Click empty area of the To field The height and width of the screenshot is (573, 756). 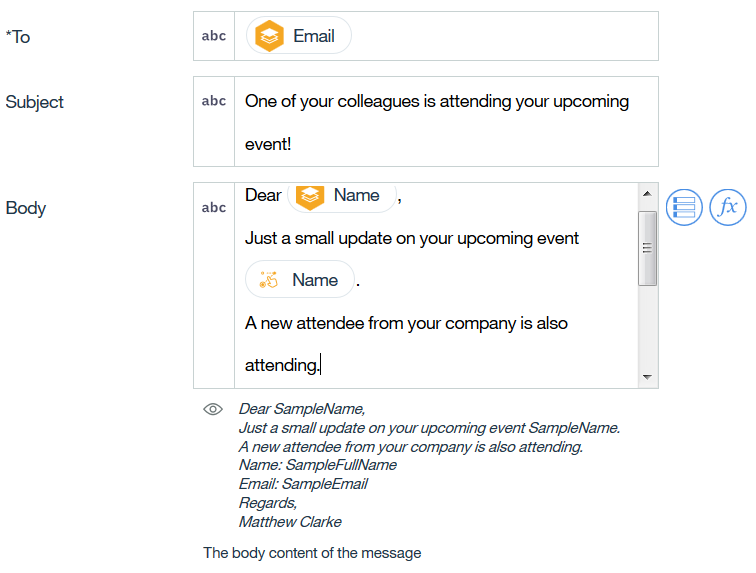pos(500,36)
